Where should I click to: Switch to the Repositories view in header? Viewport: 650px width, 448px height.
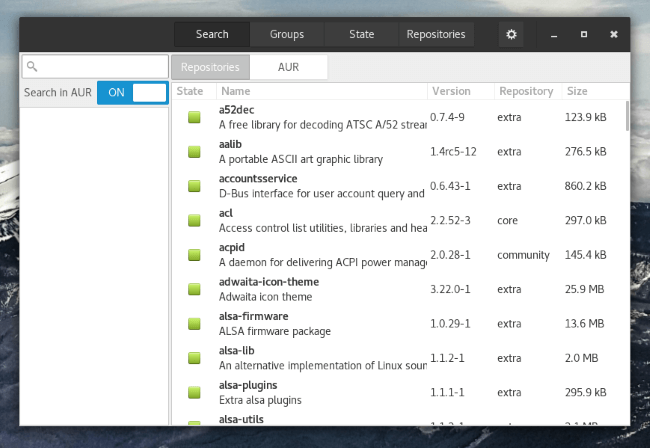point(436,34)
